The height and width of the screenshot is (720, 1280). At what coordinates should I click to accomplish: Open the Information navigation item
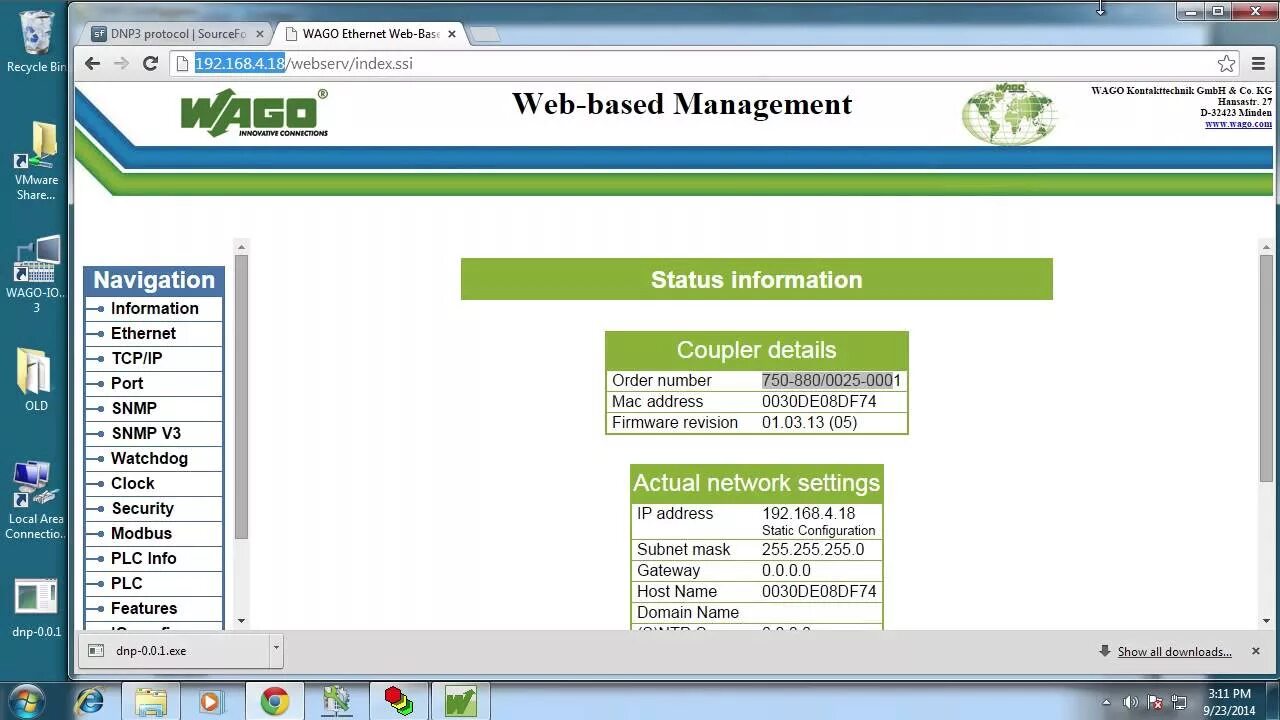(154, 308)
